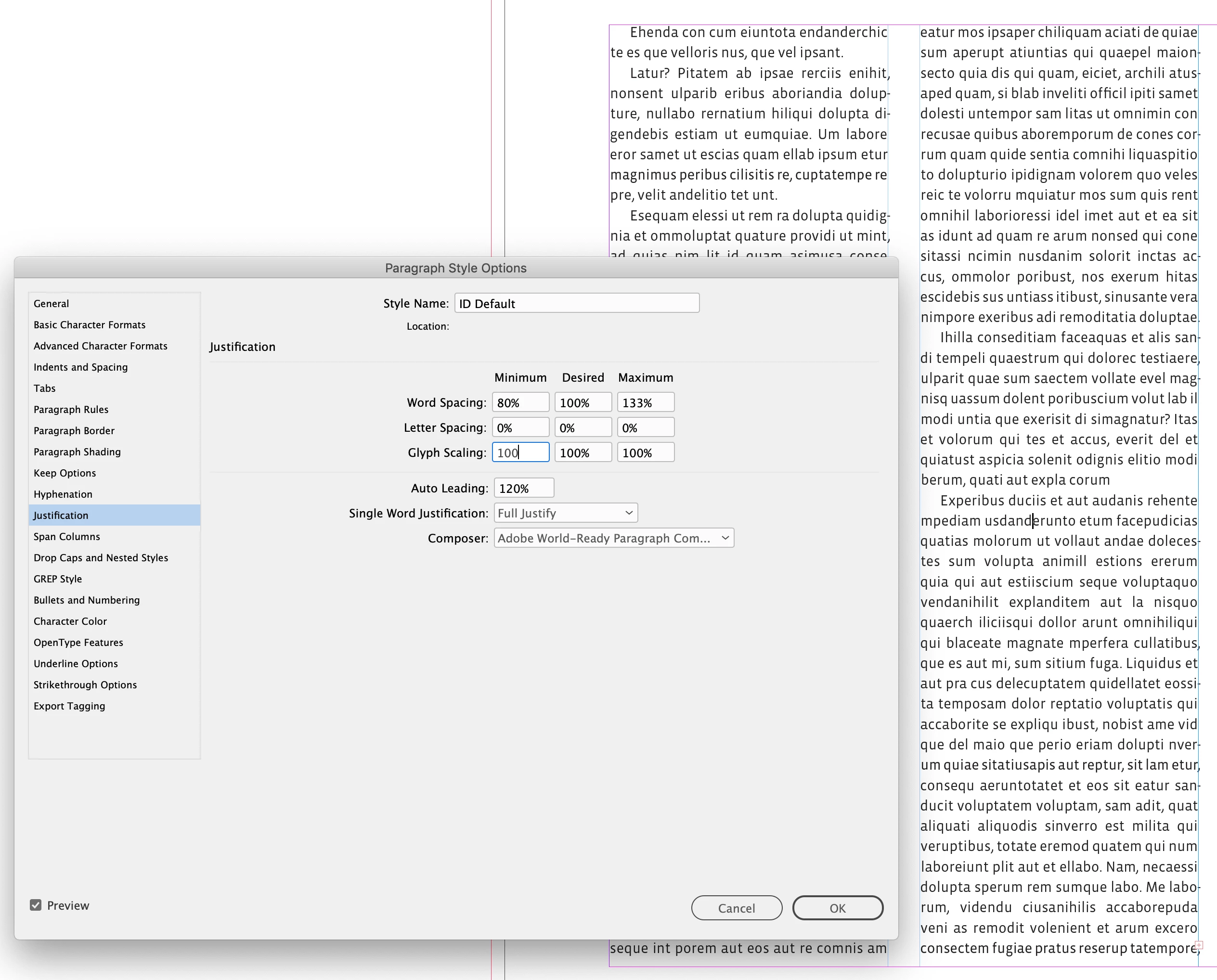The width and height of the screenshot is (1217, 980).
Task: Switch to Indents and Spacing
Action: click(x=81, y=366)
